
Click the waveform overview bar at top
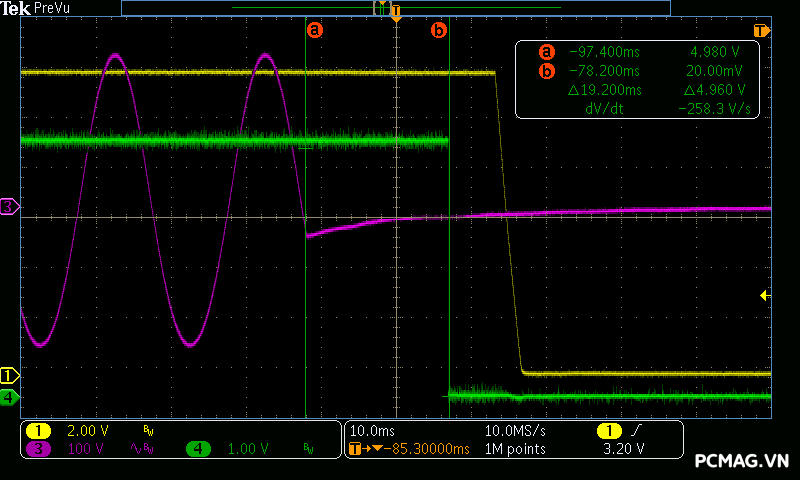coord(395,7)
